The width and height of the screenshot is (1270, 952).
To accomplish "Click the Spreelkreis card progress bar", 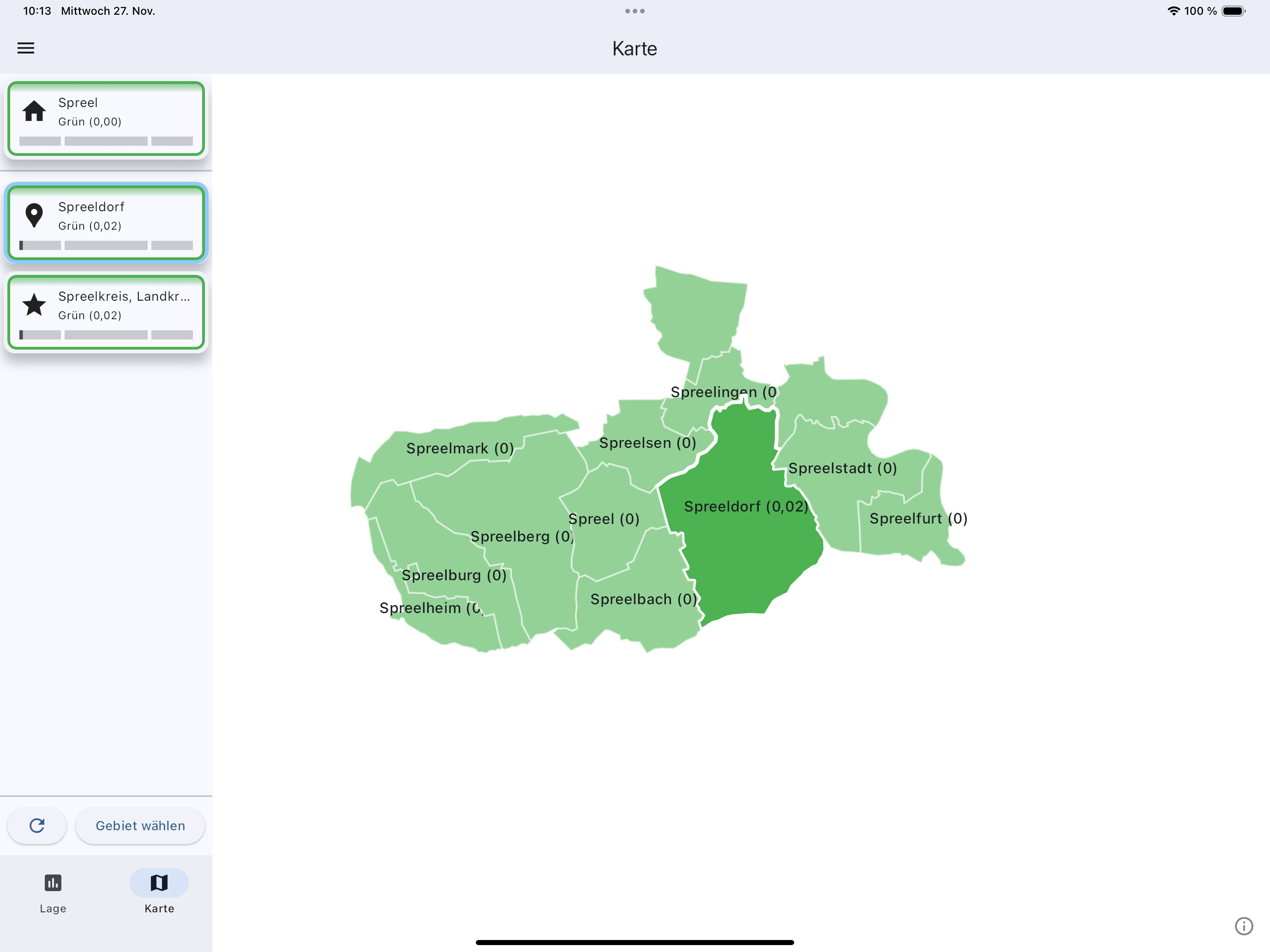I will click(106, 334).
